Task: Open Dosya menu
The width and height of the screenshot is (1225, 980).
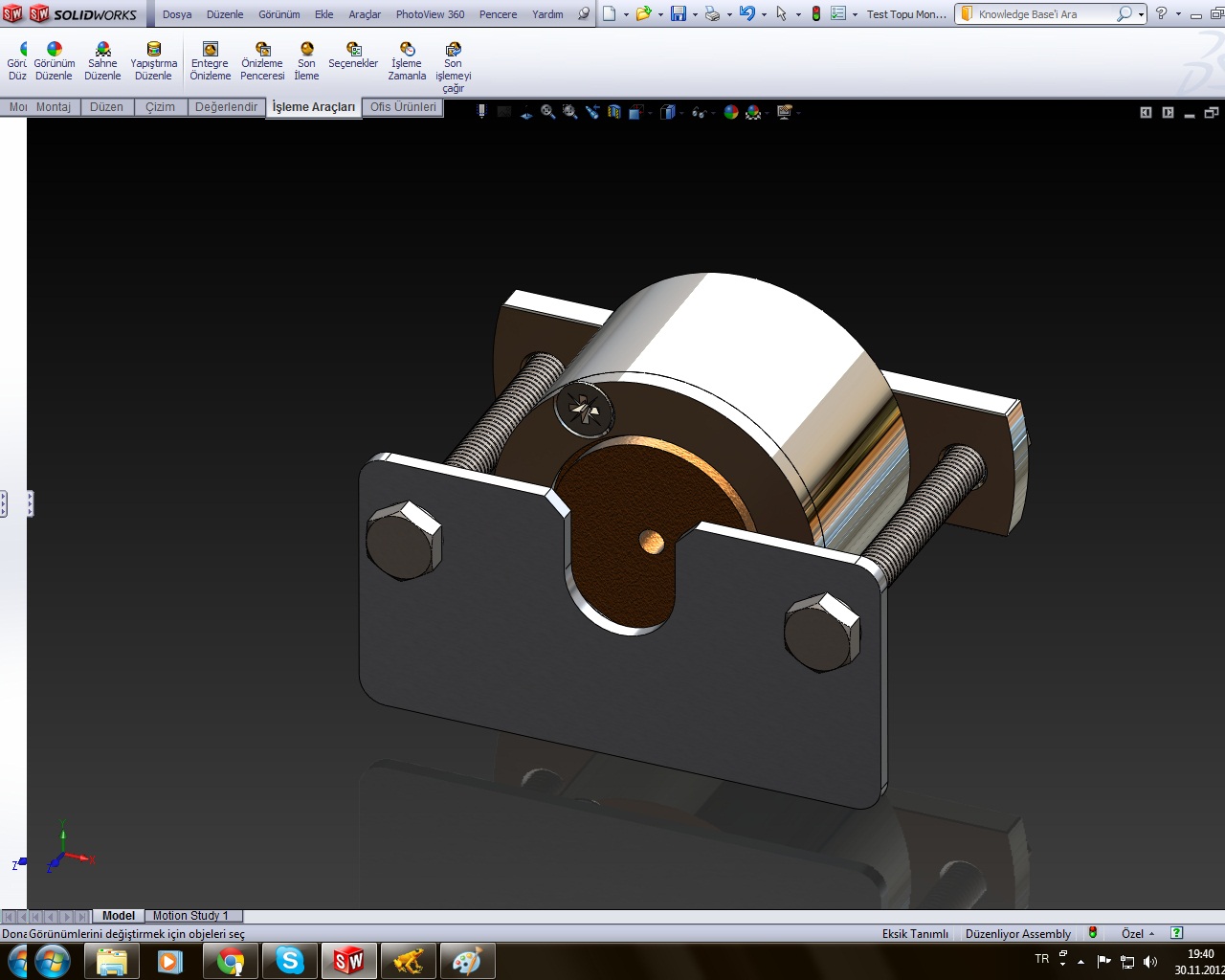Action: click(x=177, y=14)
